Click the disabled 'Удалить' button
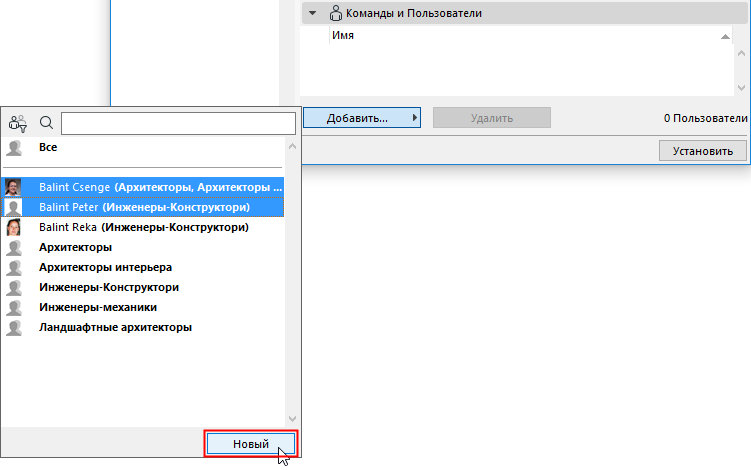Image resolution: width=751 pixels, height=470 pixels. [492, 118]
